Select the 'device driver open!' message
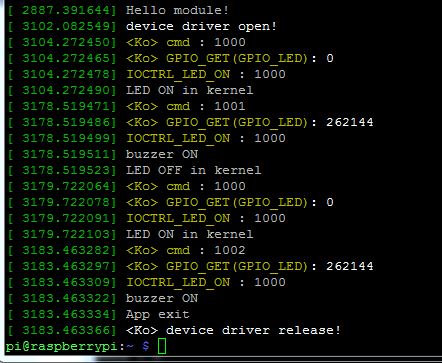This screenshot has height=363, width=442. tap(201, 26)
